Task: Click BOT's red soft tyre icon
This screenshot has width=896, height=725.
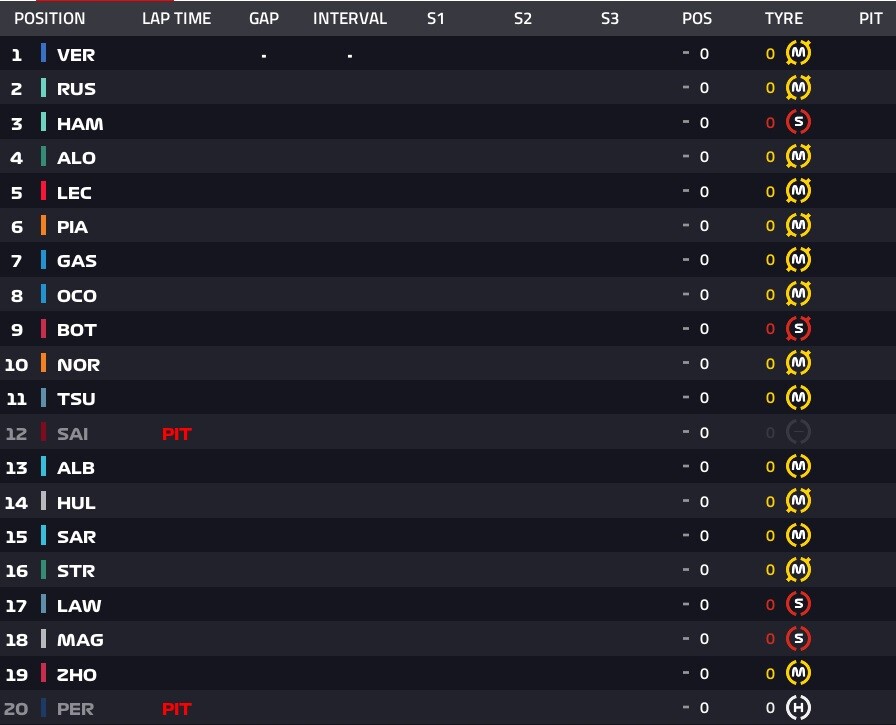Action: point(798,329)
